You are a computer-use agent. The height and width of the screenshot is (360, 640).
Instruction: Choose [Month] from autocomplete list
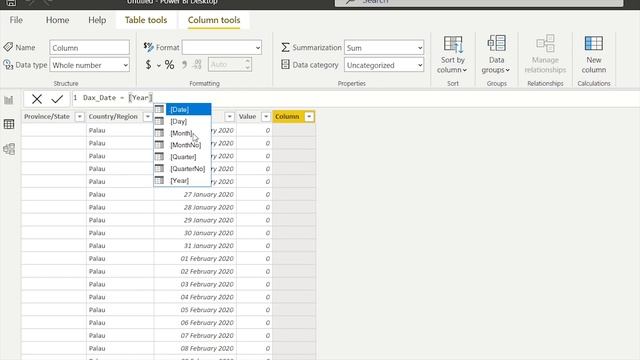(x=182, y=133)
